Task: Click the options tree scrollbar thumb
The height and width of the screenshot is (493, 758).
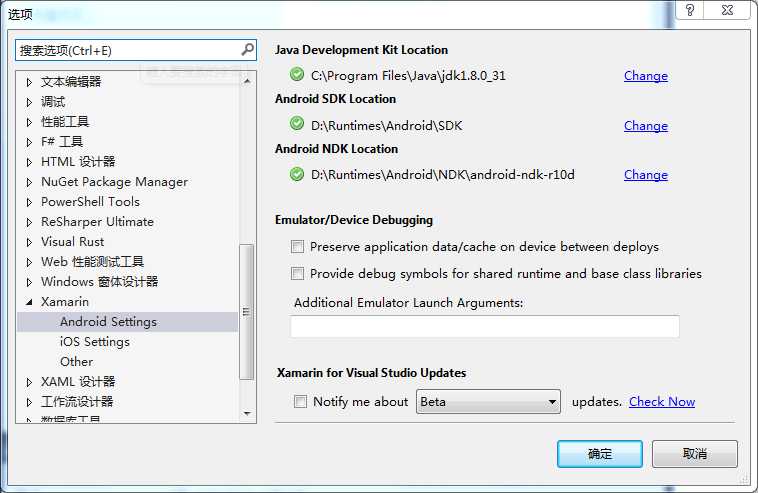Action: (x=247, y=312)
